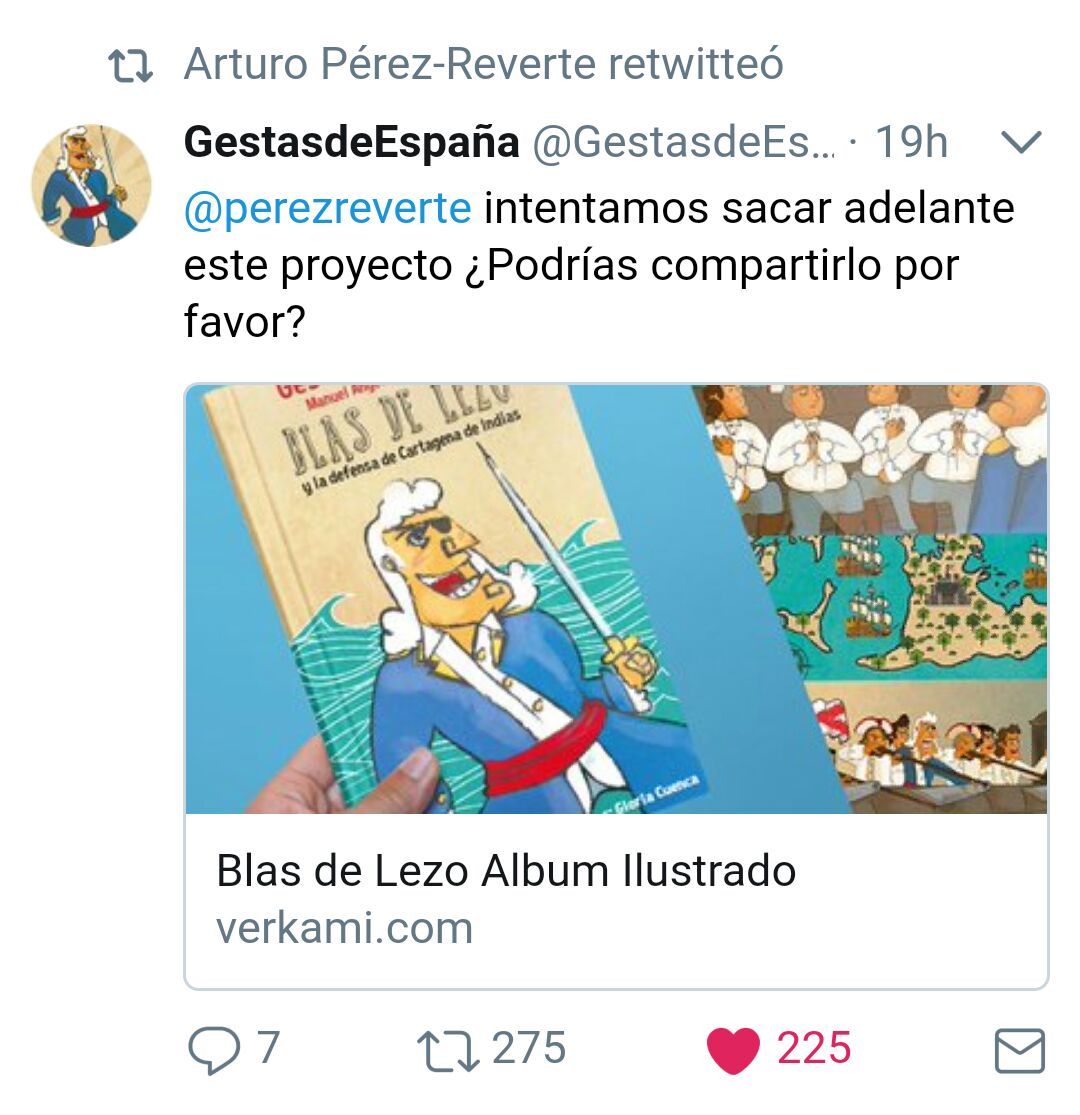Open the 19h timestamp
The image size is (1080, 1115).
911,142
